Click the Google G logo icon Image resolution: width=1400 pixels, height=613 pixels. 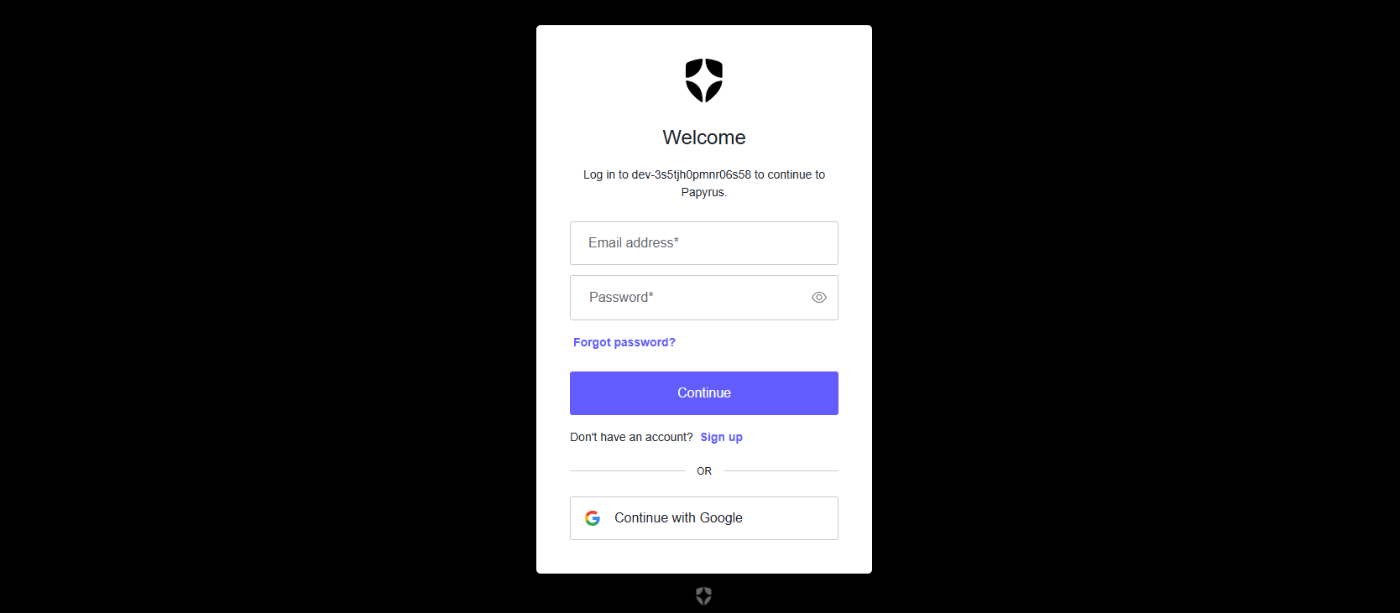[x=593, y=518]
